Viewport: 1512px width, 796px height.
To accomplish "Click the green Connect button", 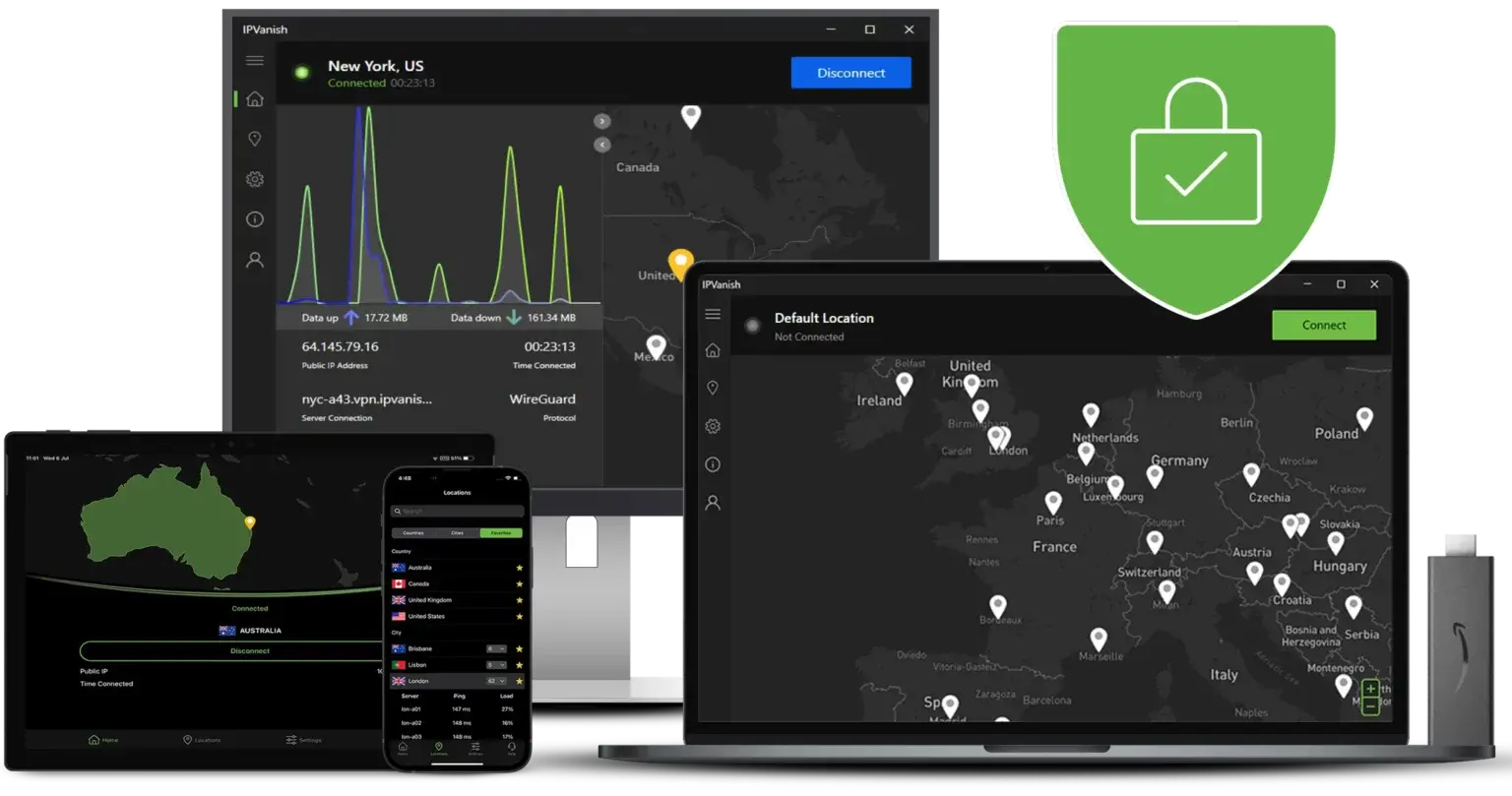I will tap(1323, 326).
